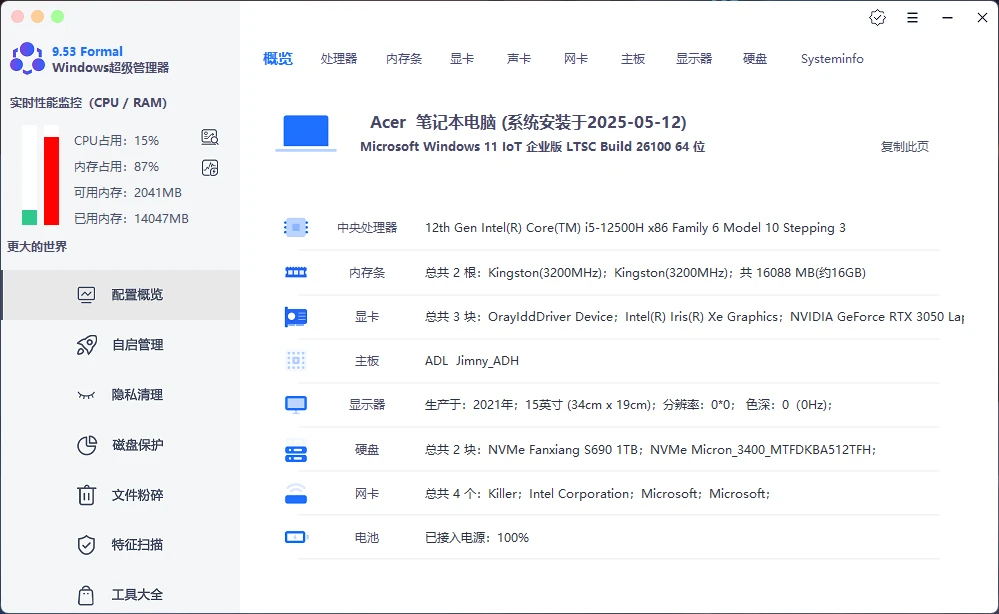
Task: Click the red memory usage bar
Action: click(52, 180)
